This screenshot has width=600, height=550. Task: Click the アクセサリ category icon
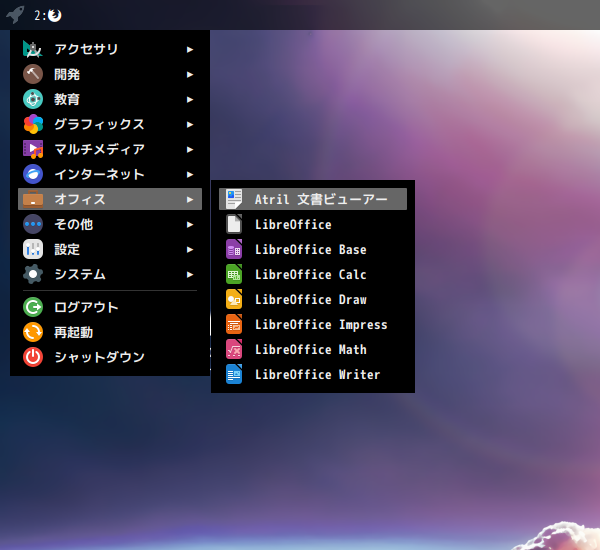point(33,49)
